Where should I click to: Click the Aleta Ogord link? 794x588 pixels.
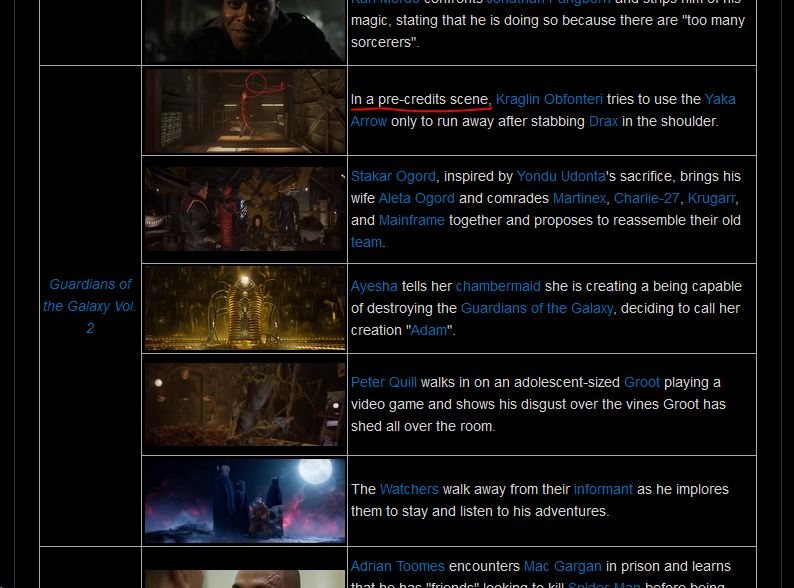pos(415,198)
